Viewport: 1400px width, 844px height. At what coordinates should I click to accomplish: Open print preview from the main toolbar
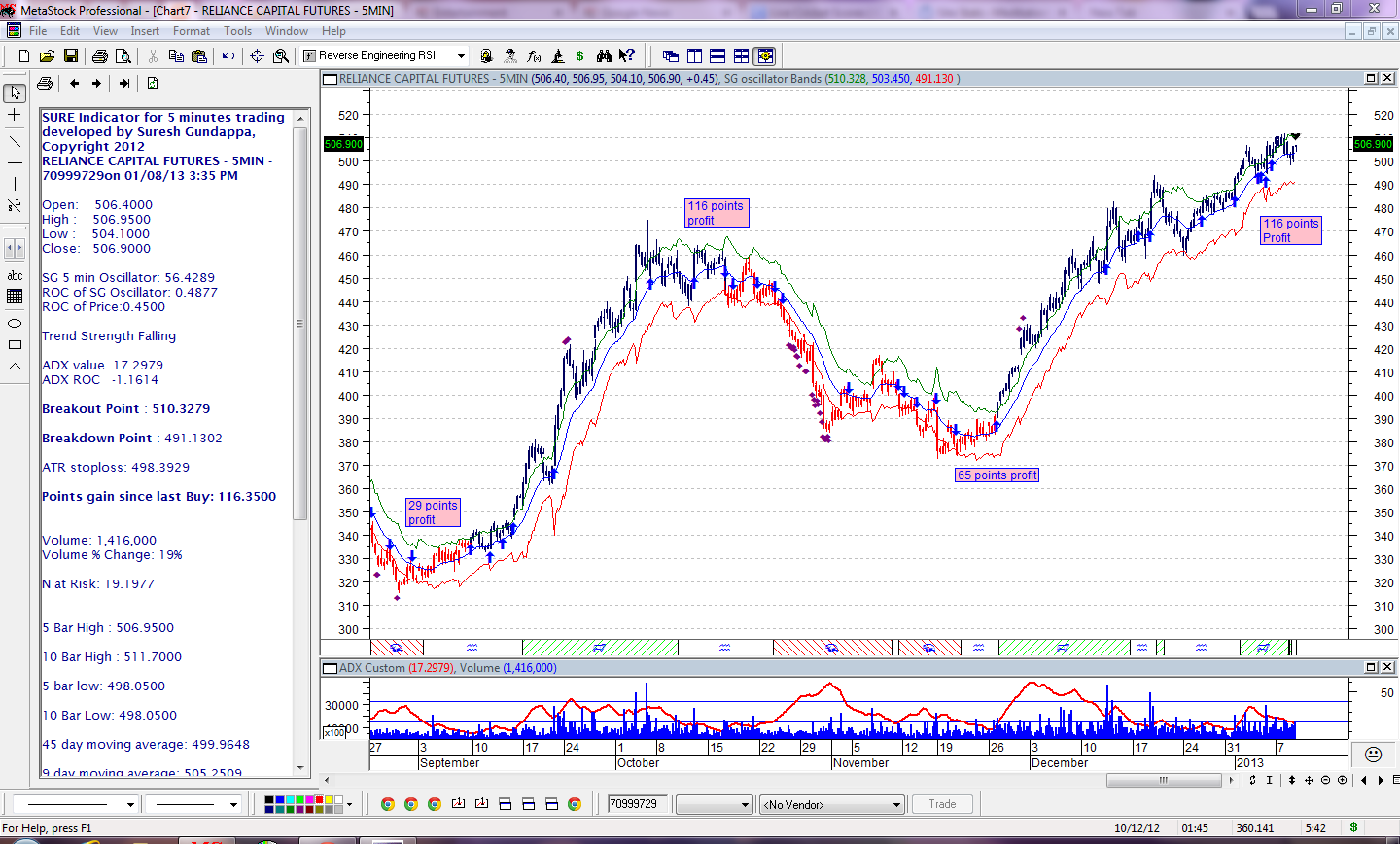click(123, 55)
